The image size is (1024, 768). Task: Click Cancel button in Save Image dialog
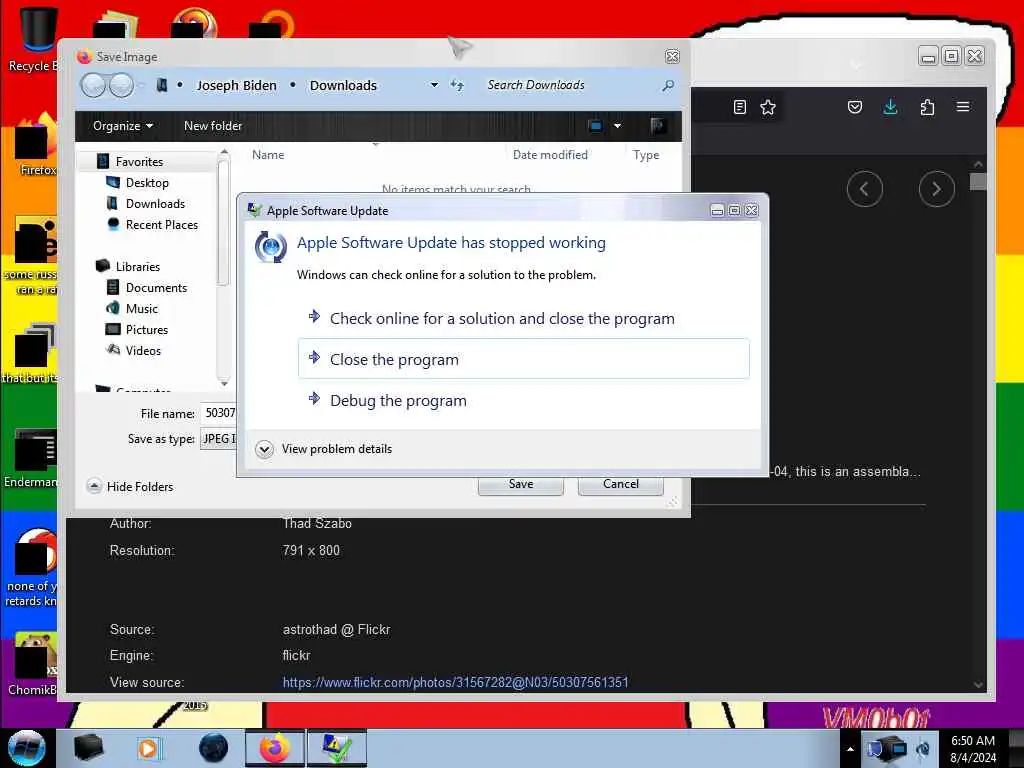coord(620,484)
